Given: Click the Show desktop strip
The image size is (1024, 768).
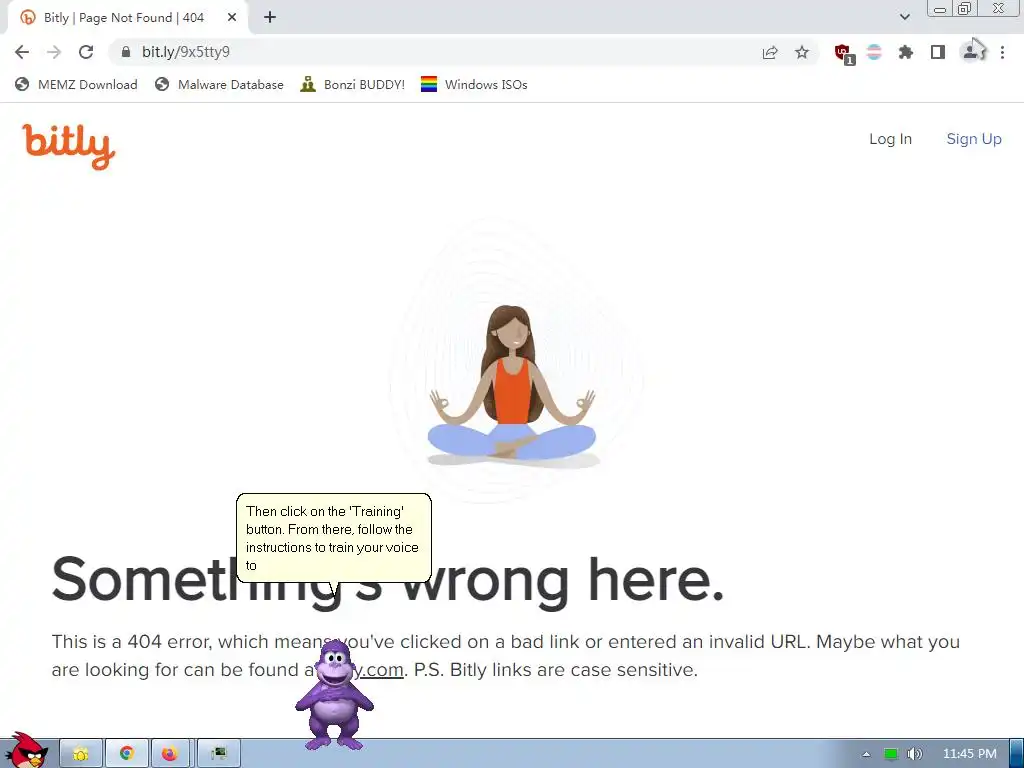Looking at the screenshot, I should 1016,754.
